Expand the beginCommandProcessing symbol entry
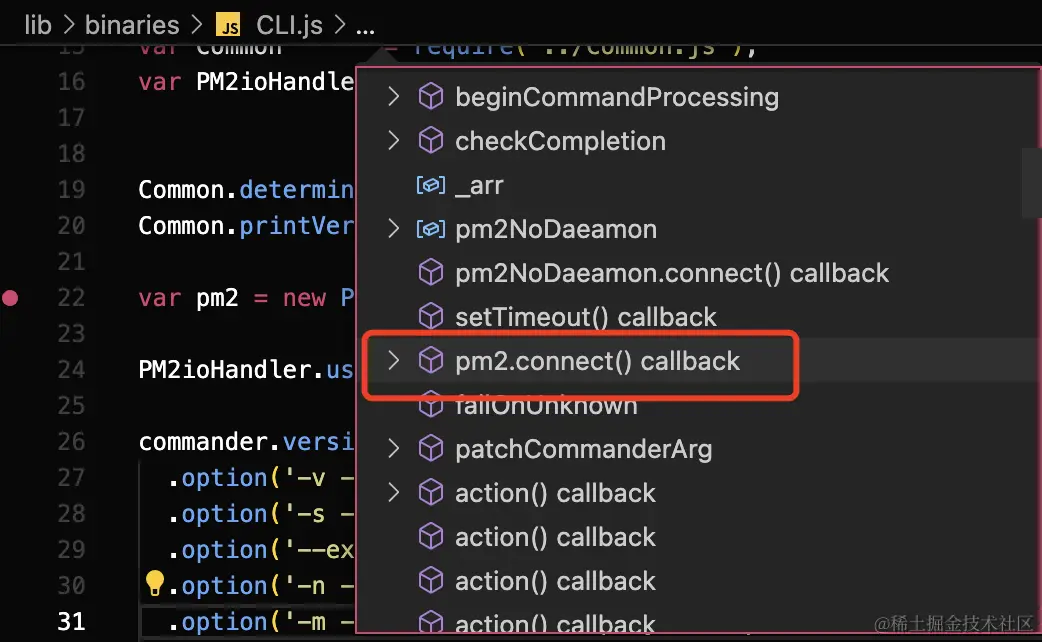 click(x=393, y=97)
